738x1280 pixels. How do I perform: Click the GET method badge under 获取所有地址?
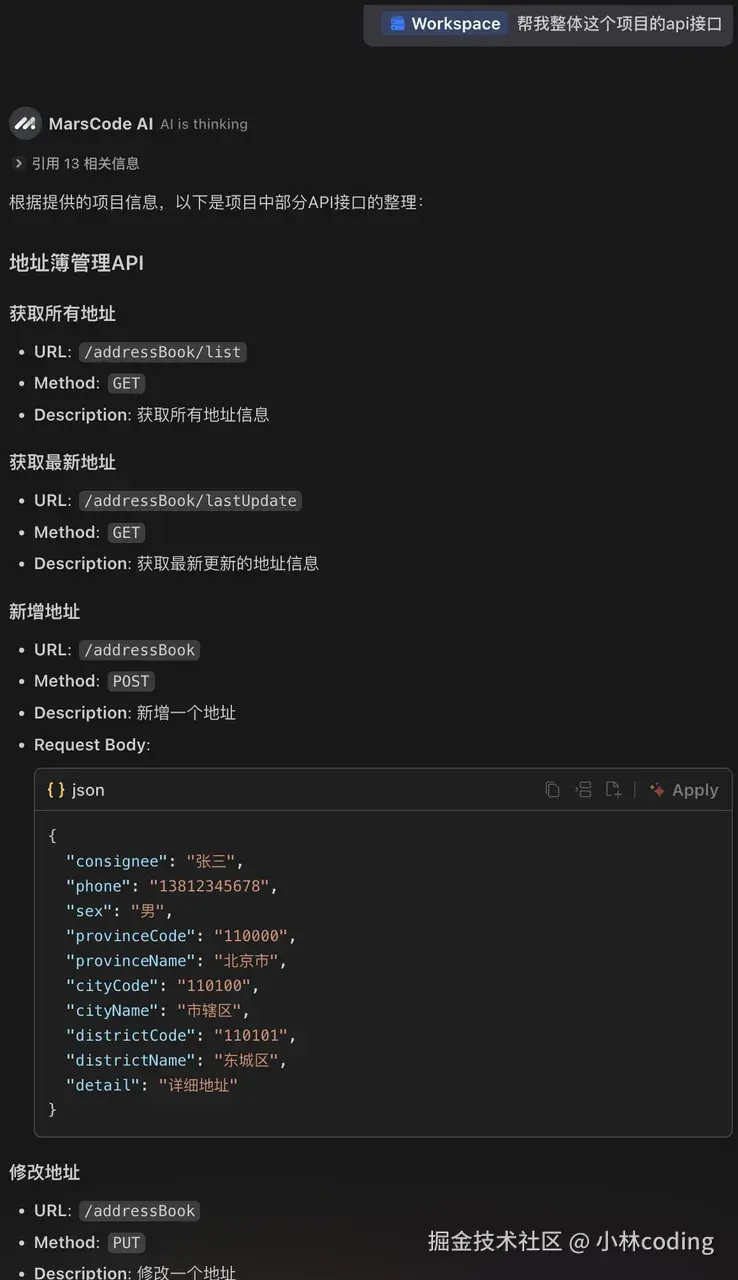point(126,383)
